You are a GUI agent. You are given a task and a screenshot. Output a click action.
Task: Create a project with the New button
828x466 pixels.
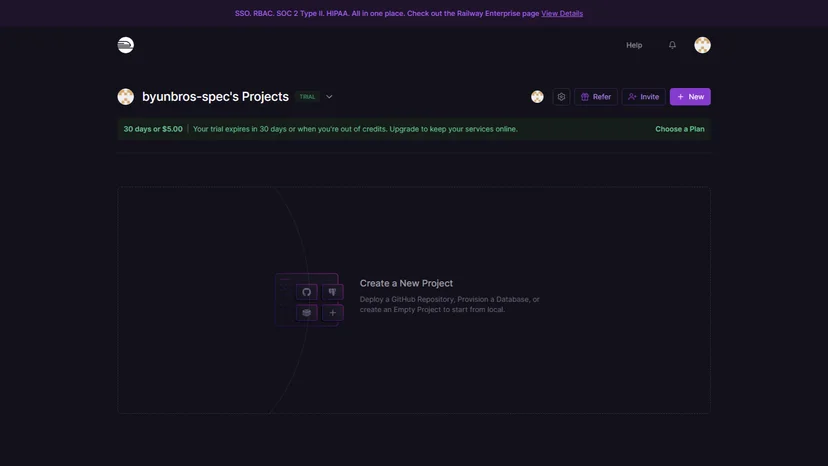coord(690,97)
